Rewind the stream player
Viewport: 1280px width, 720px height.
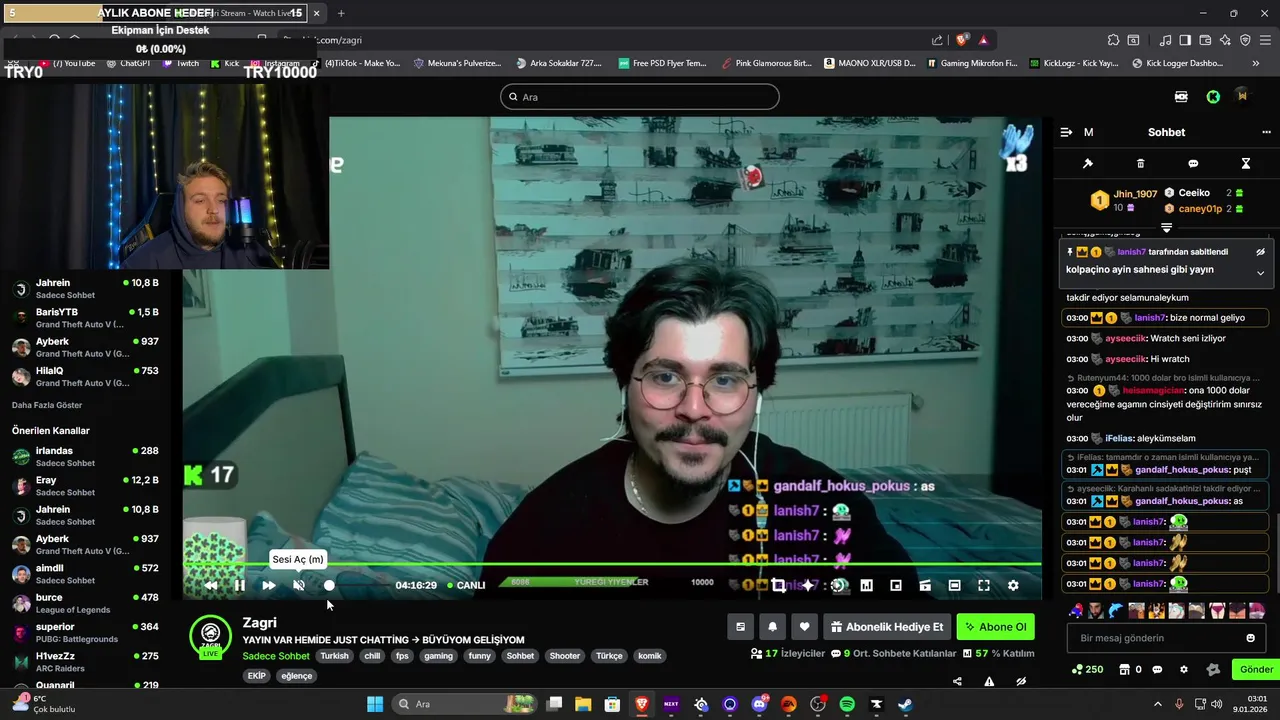210,585
